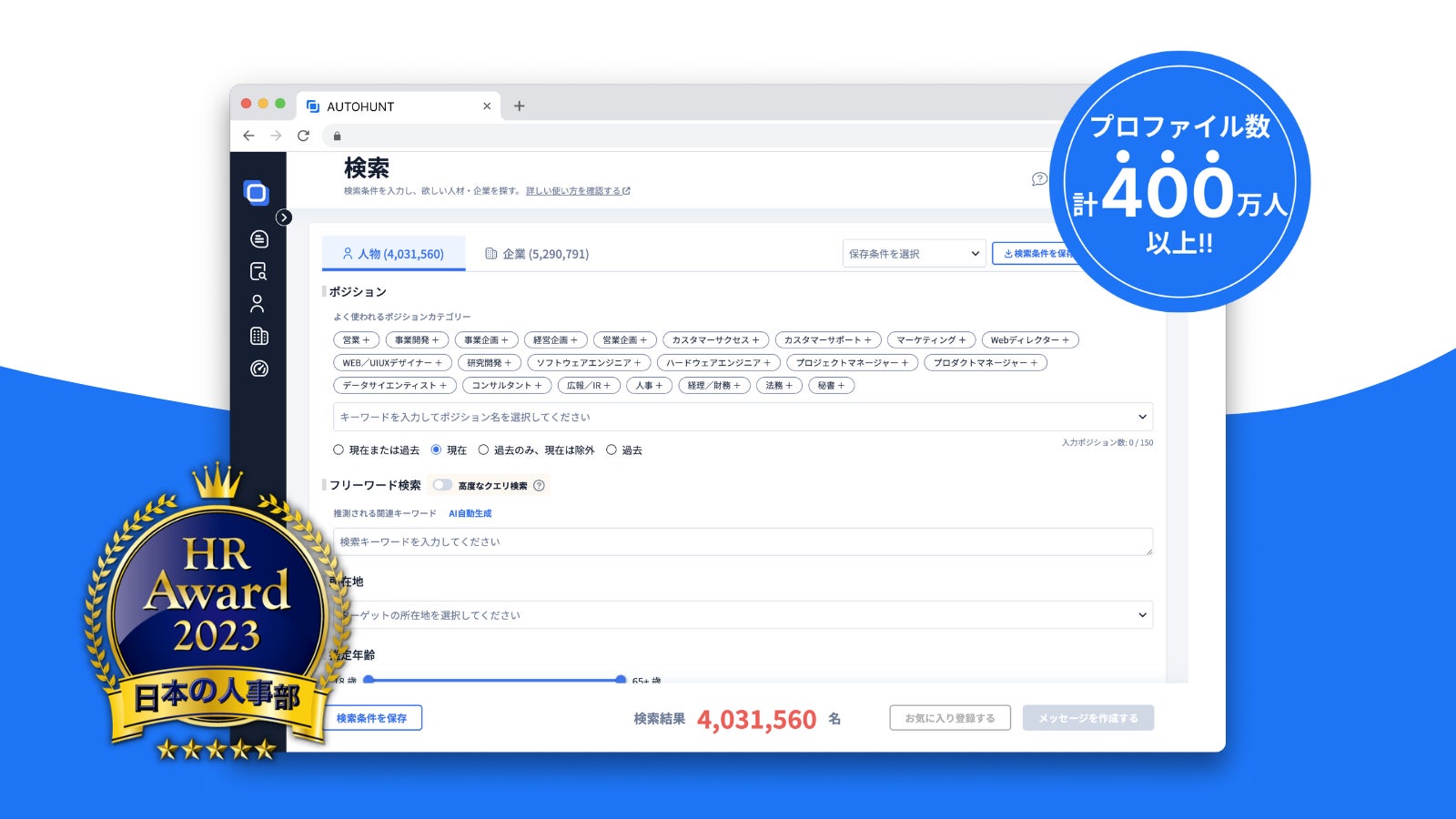Close the AUTOHUNT browser tab
Viewport: 1456px width, 819px height.
487,106
